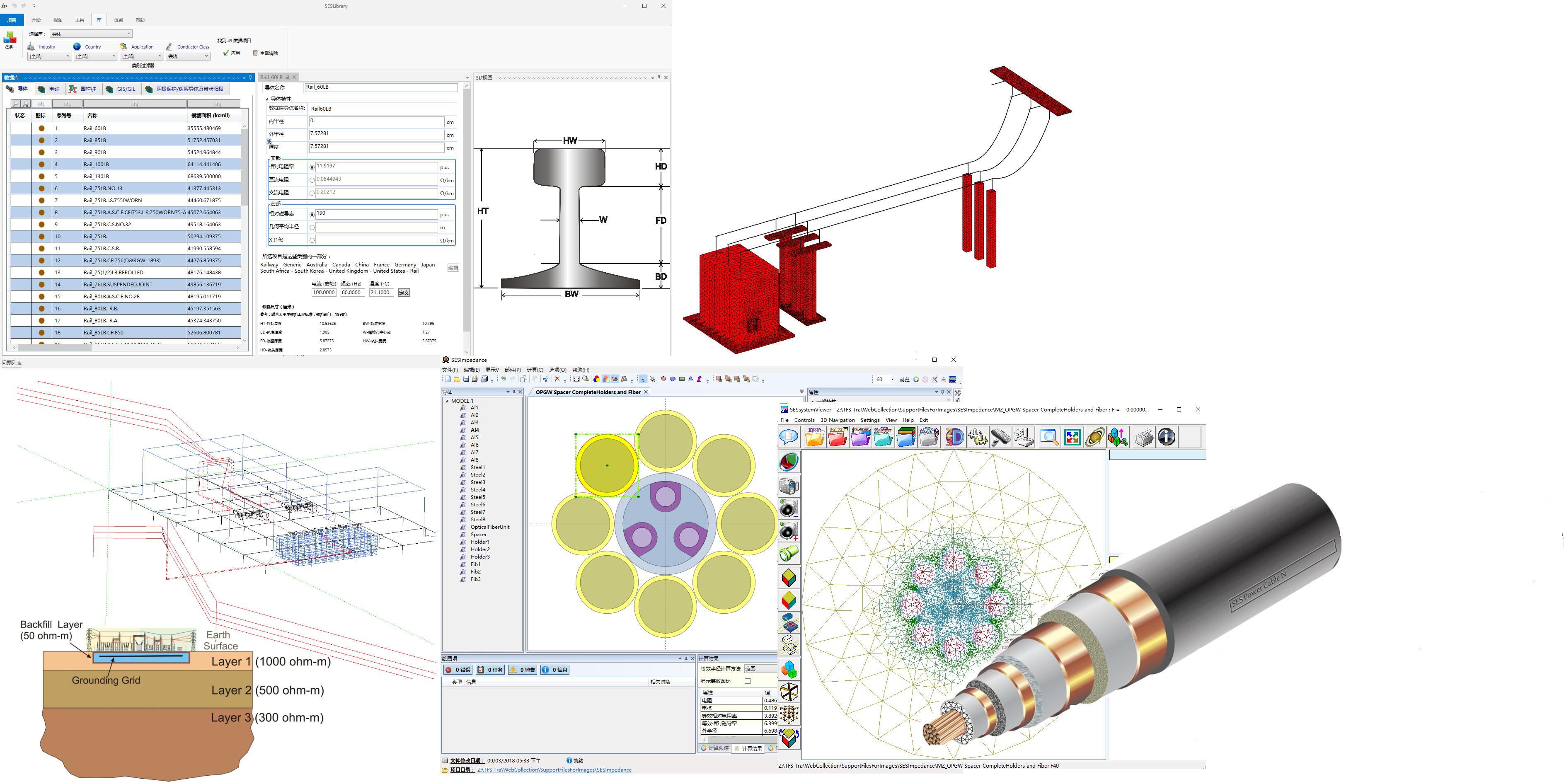Open the Industry filter dropdown

50,56
